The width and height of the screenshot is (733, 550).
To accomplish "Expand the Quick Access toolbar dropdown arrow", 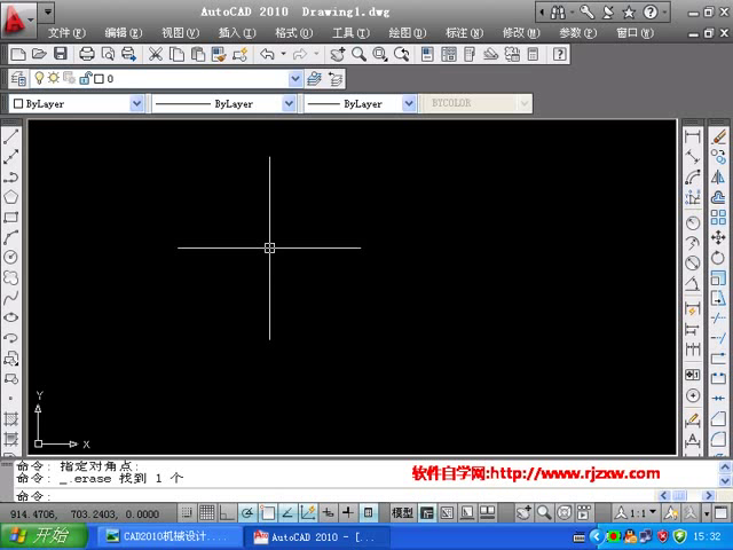I will click(x=48, y=12).
